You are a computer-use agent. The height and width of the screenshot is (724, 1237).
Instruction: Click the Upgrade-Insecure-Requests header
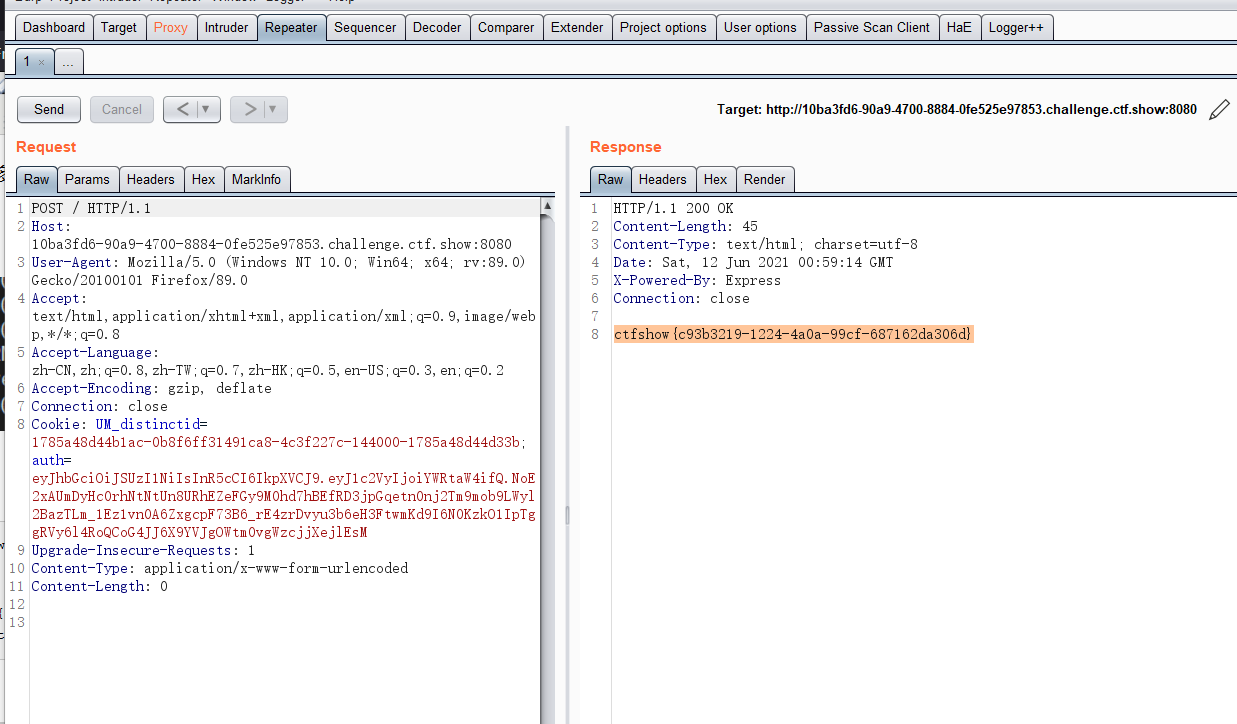pos(143,550)
